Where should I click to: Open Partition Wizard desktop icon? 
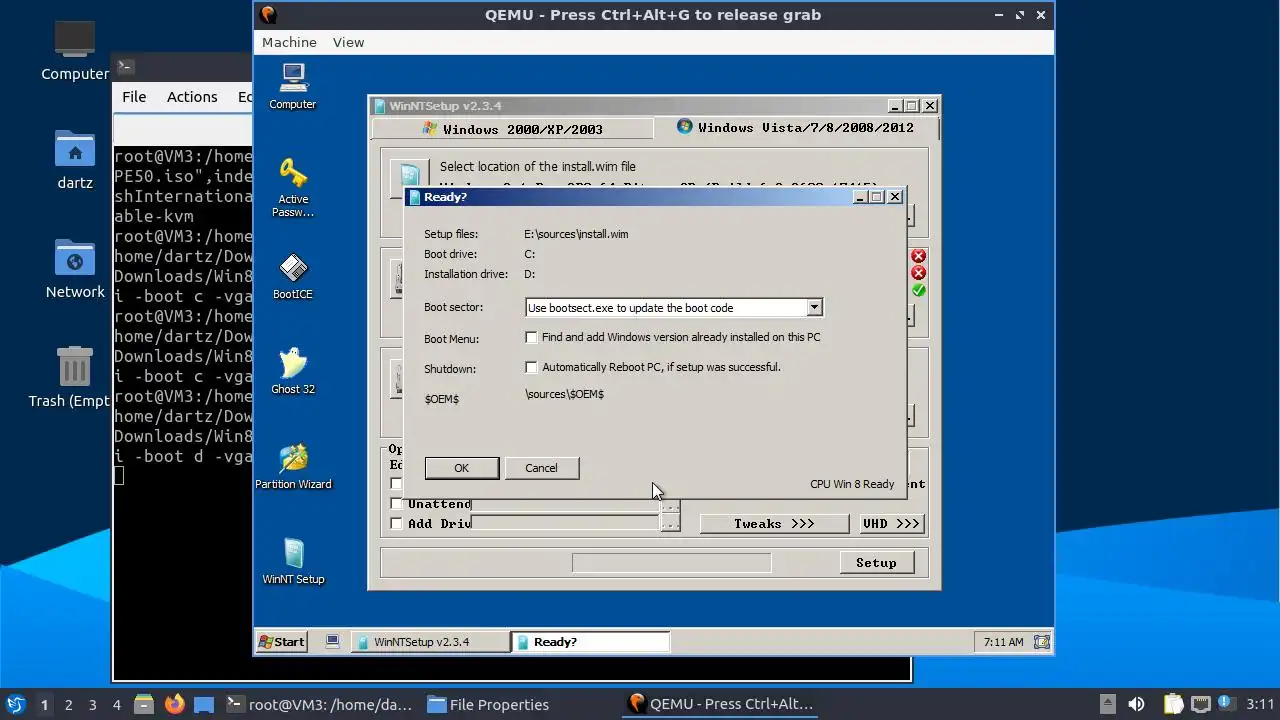[x=293, y=466]
